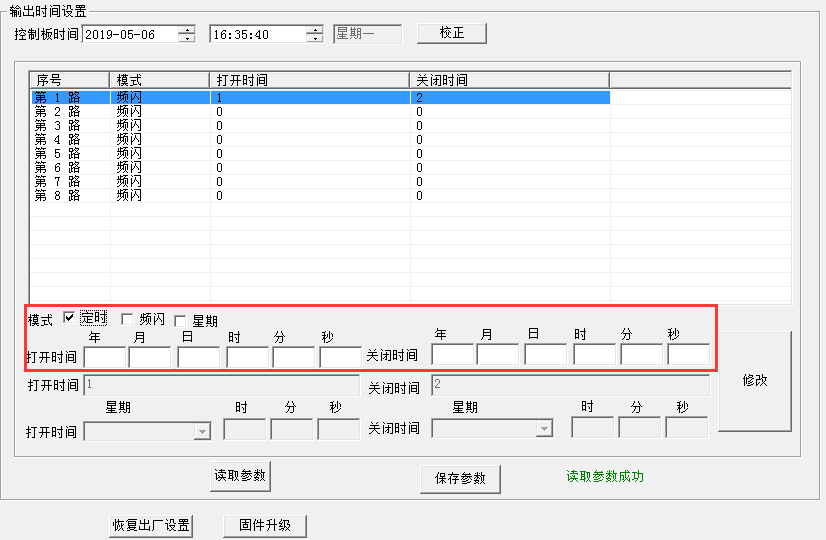826x540 pixels.
Task: Click the 关闭时间 field showing 2
Action: coord(571,385)
